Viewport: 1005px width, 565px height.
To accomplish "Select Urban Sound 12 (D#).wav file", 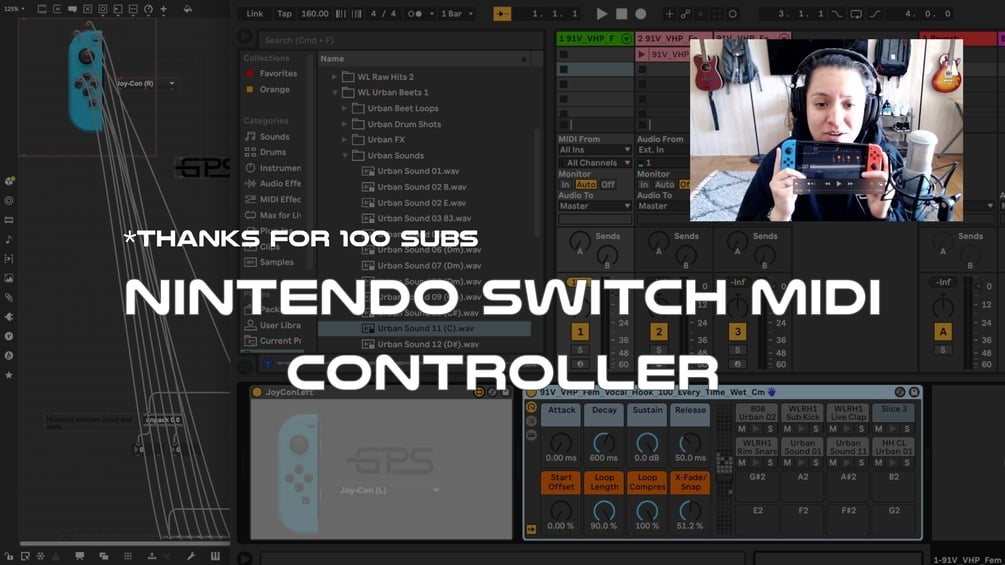I will 420,345.
